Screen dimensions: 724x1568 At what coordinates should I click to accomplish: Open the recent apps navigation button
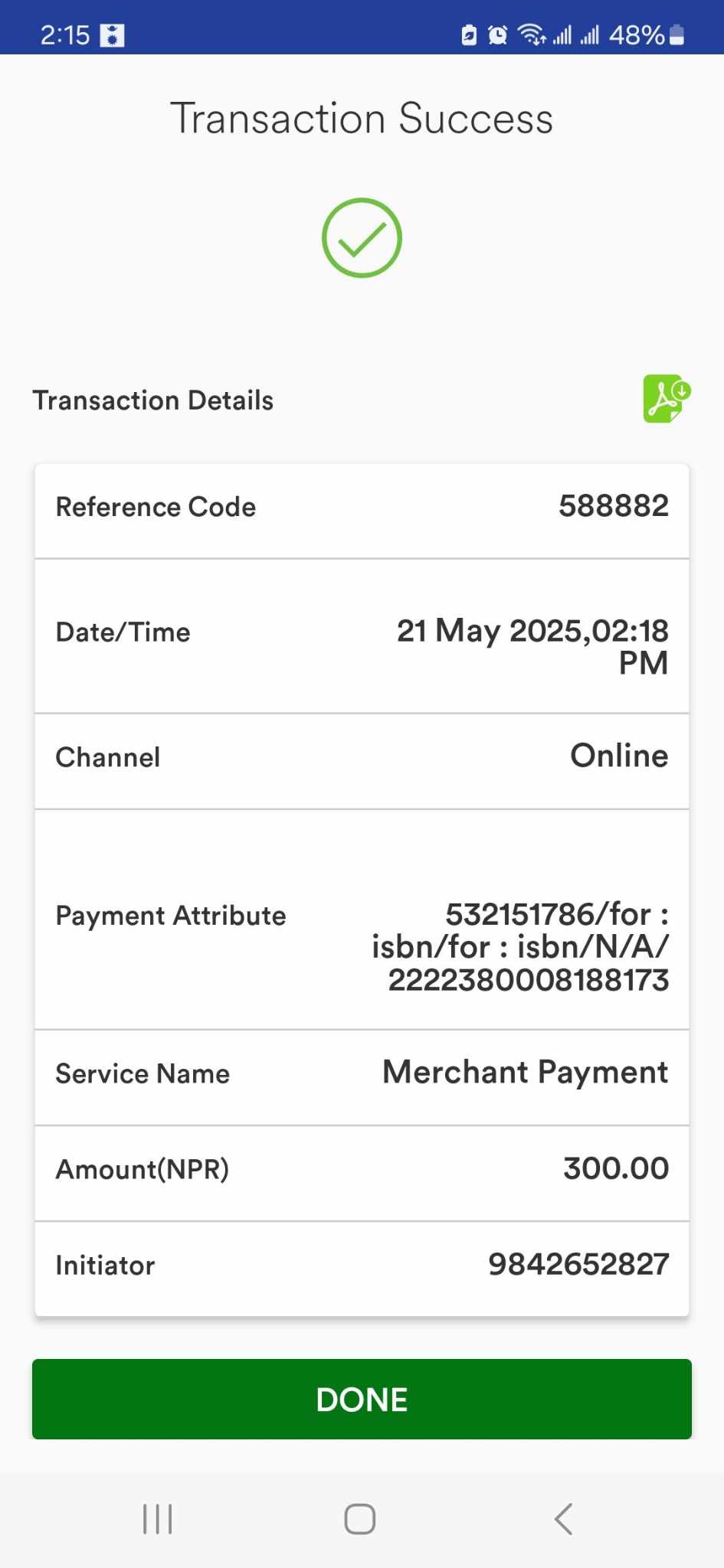158,1519
